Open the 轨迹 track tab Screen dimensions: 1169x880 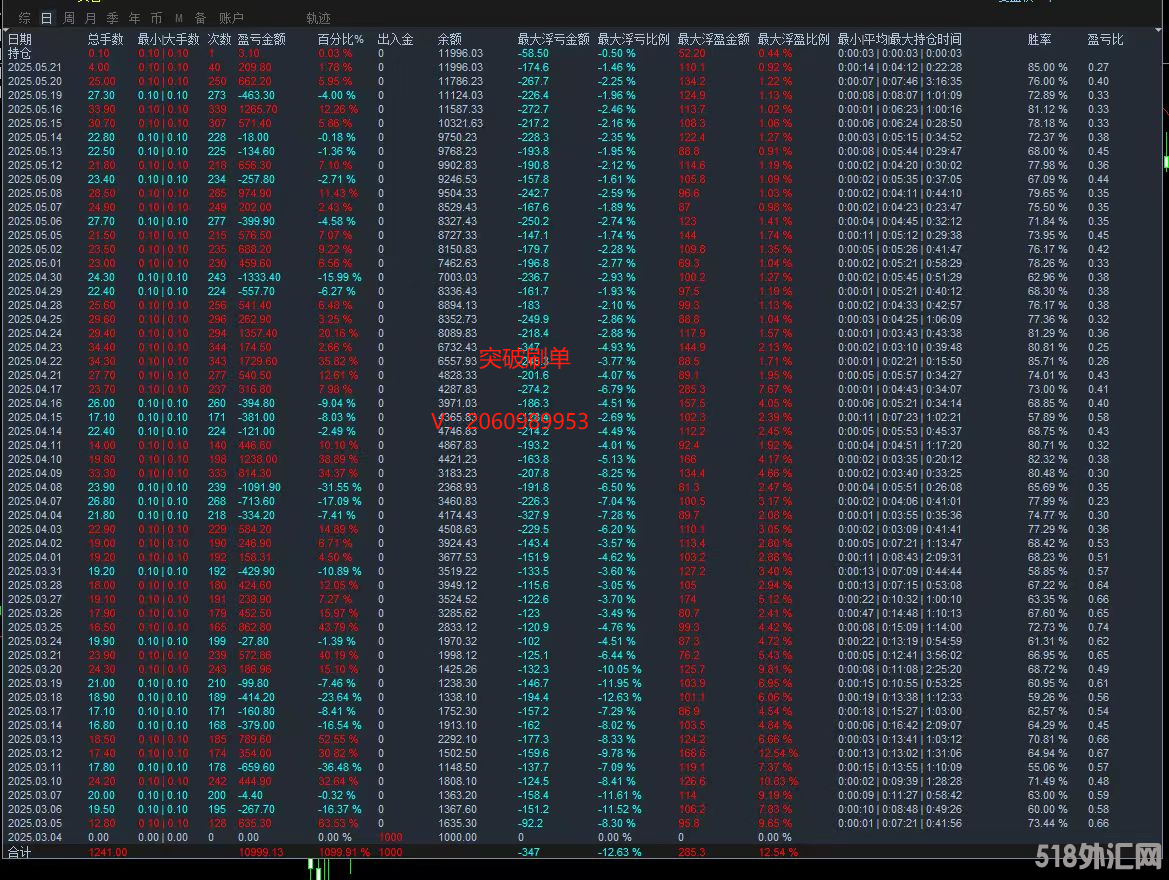[318, 18]
